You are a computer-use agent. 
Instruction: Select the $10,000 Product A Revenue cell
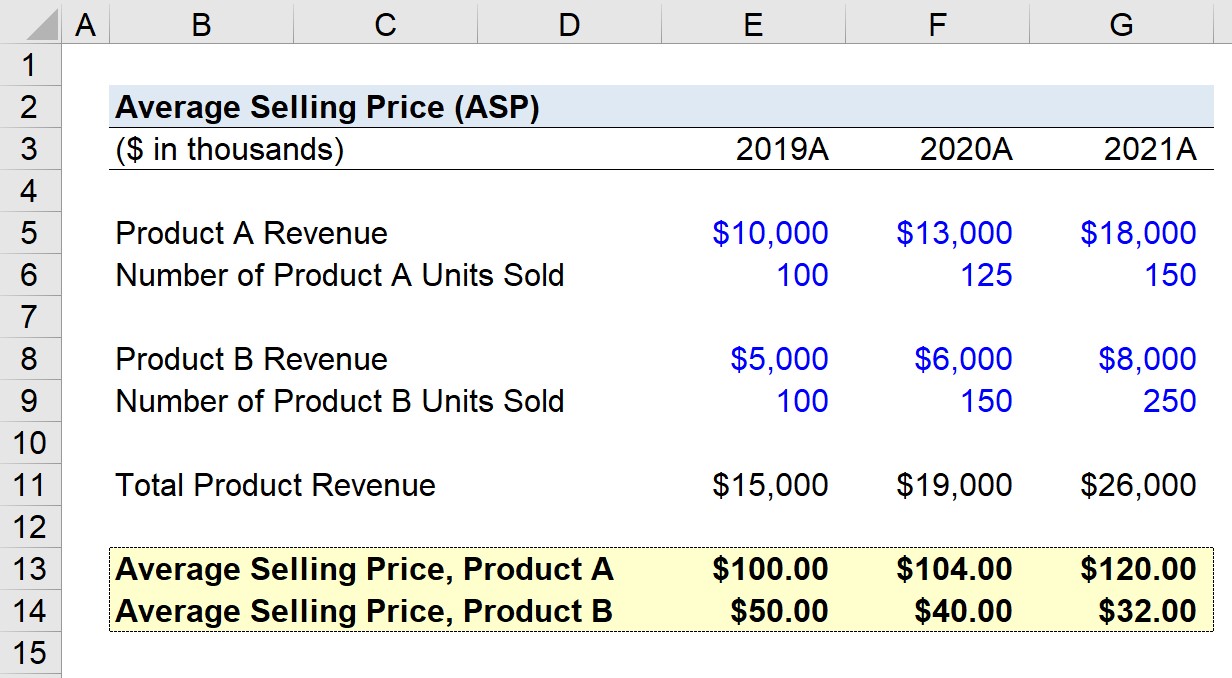(x=752, y=233)
